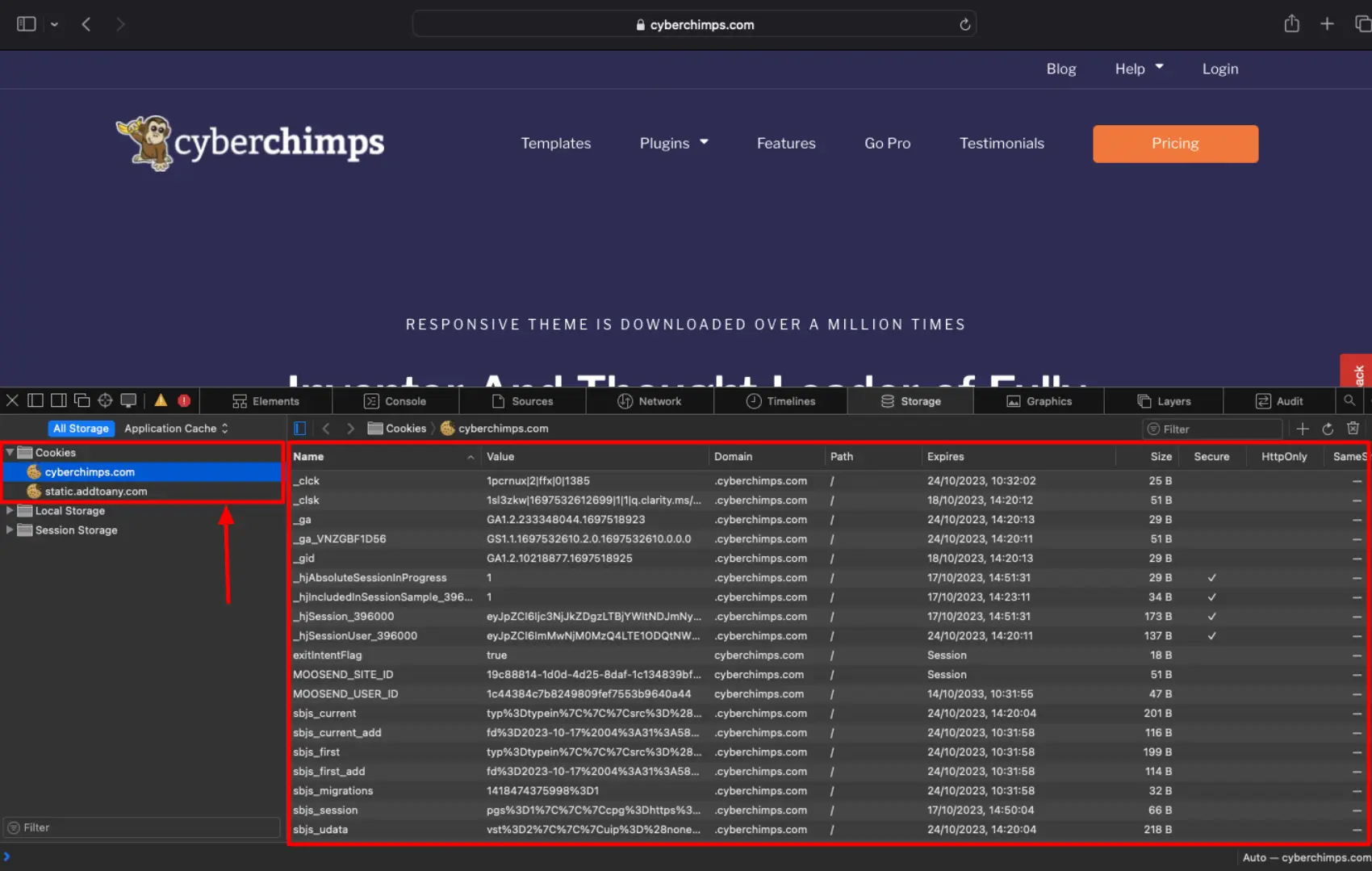Open the Safari Share menu

tap(1292, 23)
